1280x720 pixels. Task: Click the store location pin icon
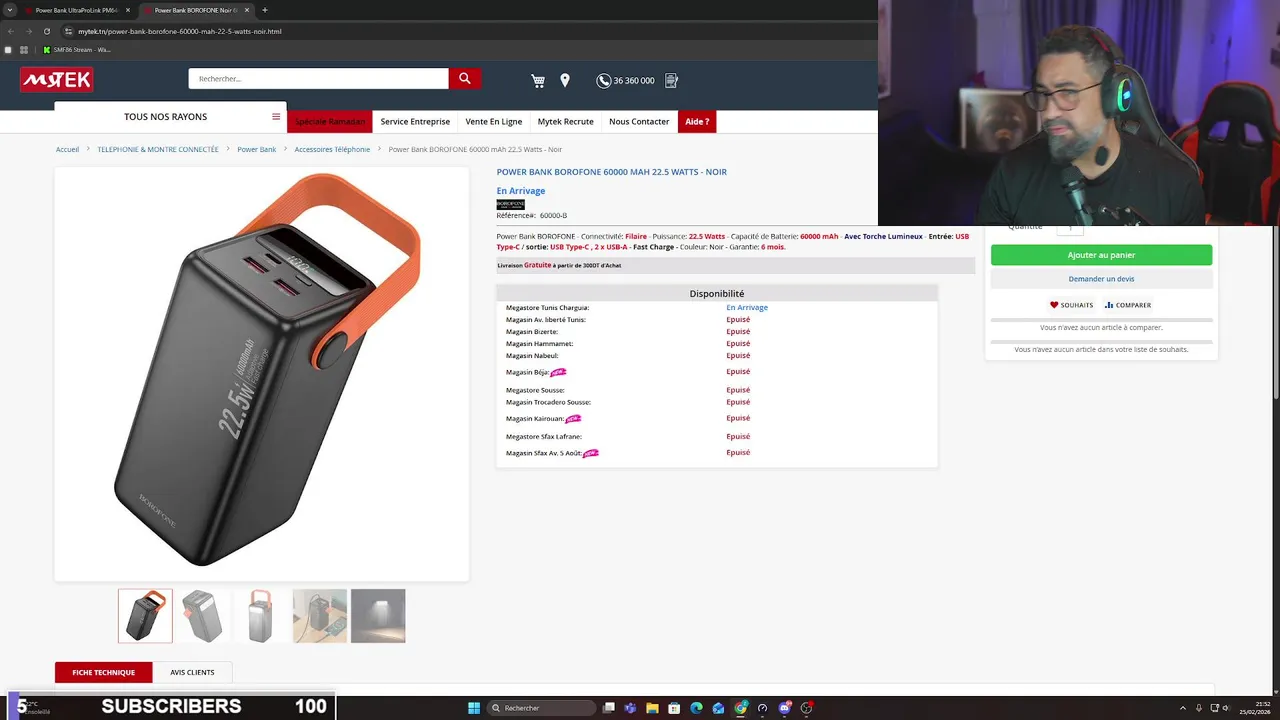[565, 80]
